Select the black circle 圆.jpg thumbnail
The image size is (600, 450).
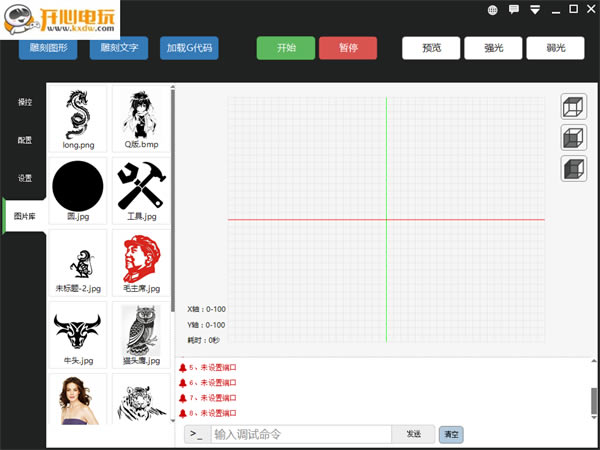click(x=78, y=191)
